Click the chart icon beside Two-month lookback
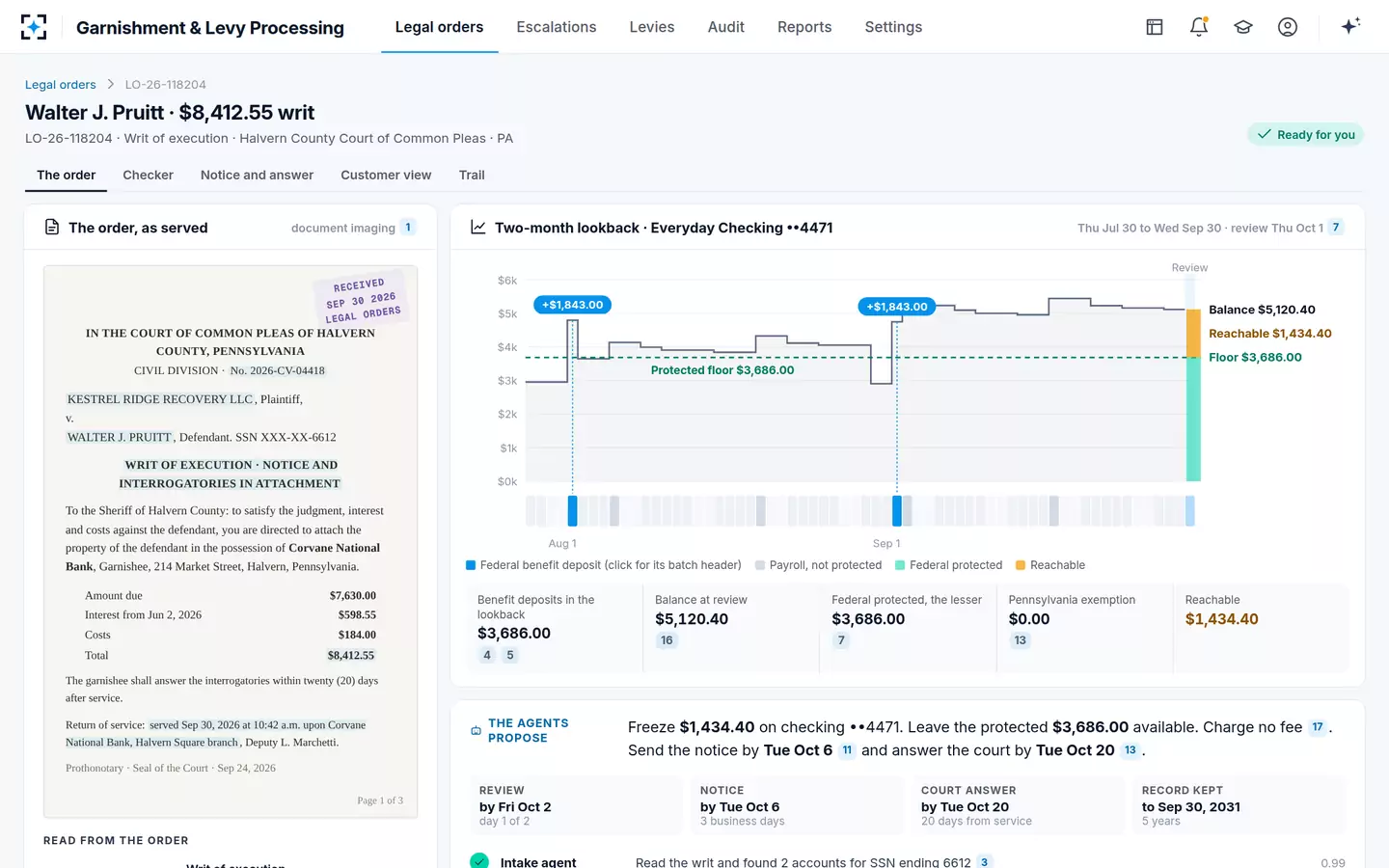1389x868 pixels. [x=477, y=228]
